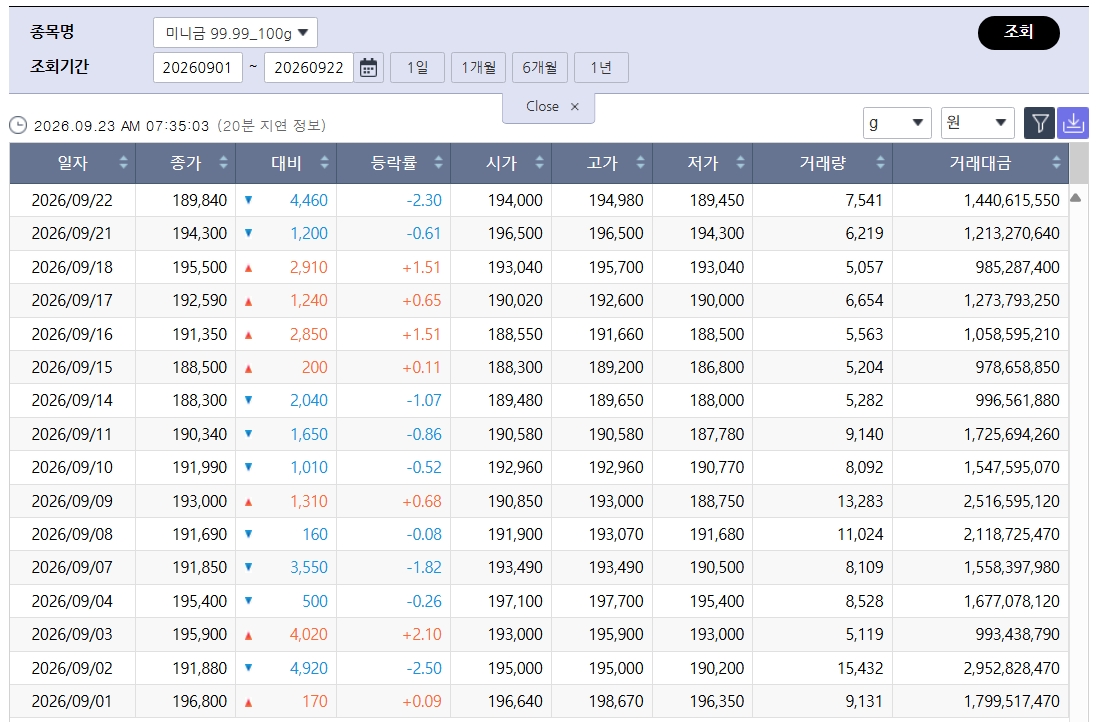The width and height of the screenshot is (1096, 722).
Task: Click the up triangle in the 2026/09/03 row
Action: (x=248, y=635)
